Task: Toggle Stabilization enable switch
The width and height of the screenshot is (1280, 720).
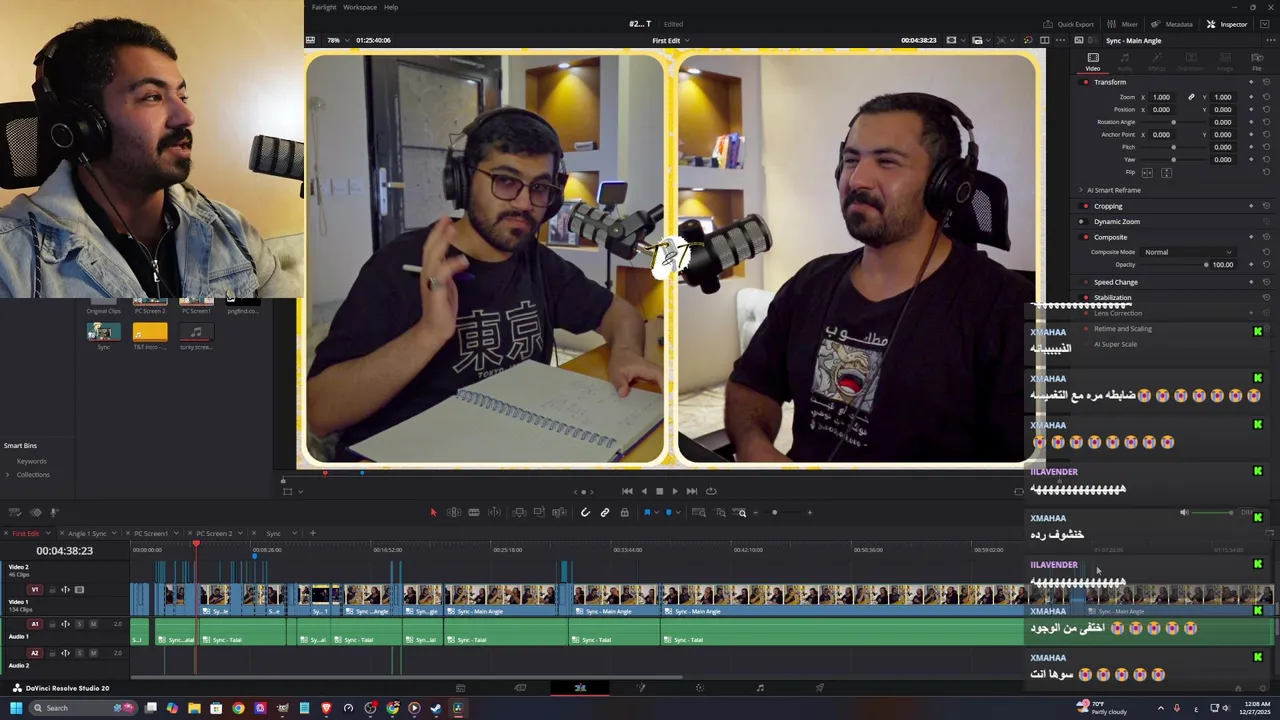Action: [1085, 297]
